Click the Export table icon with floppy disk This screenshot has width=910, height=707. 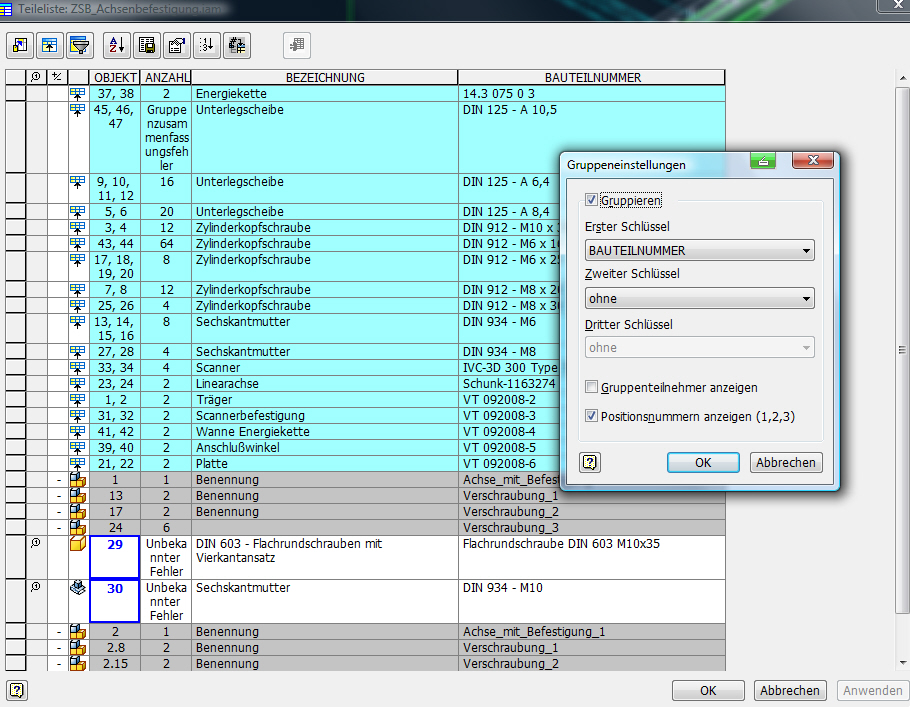[x=147, y=45]
